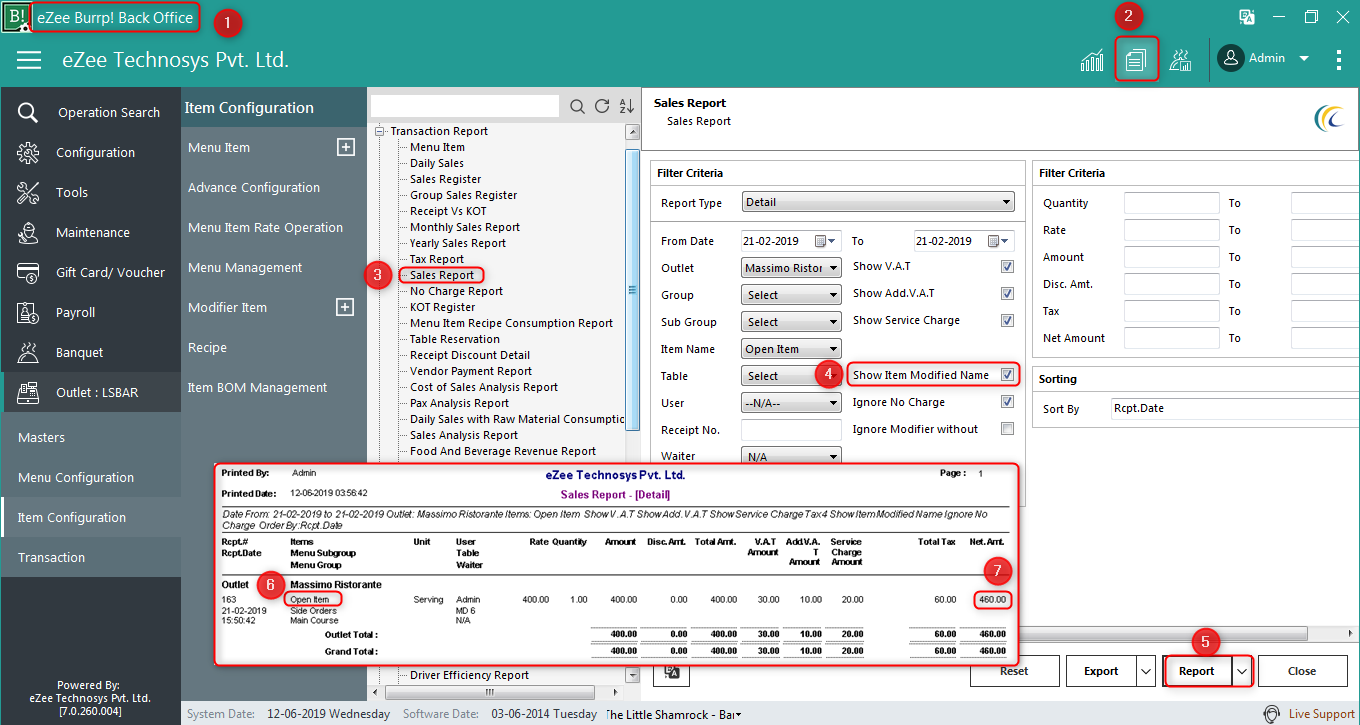Click plus icon next to Modifier Item
Screen dimensions: 1360x725
click(345, 307)
